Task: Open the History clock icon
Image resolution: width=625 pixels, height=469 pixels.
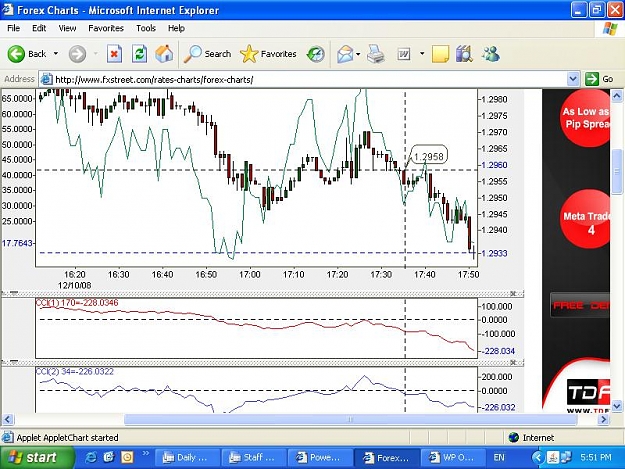Action: (316, 54)
